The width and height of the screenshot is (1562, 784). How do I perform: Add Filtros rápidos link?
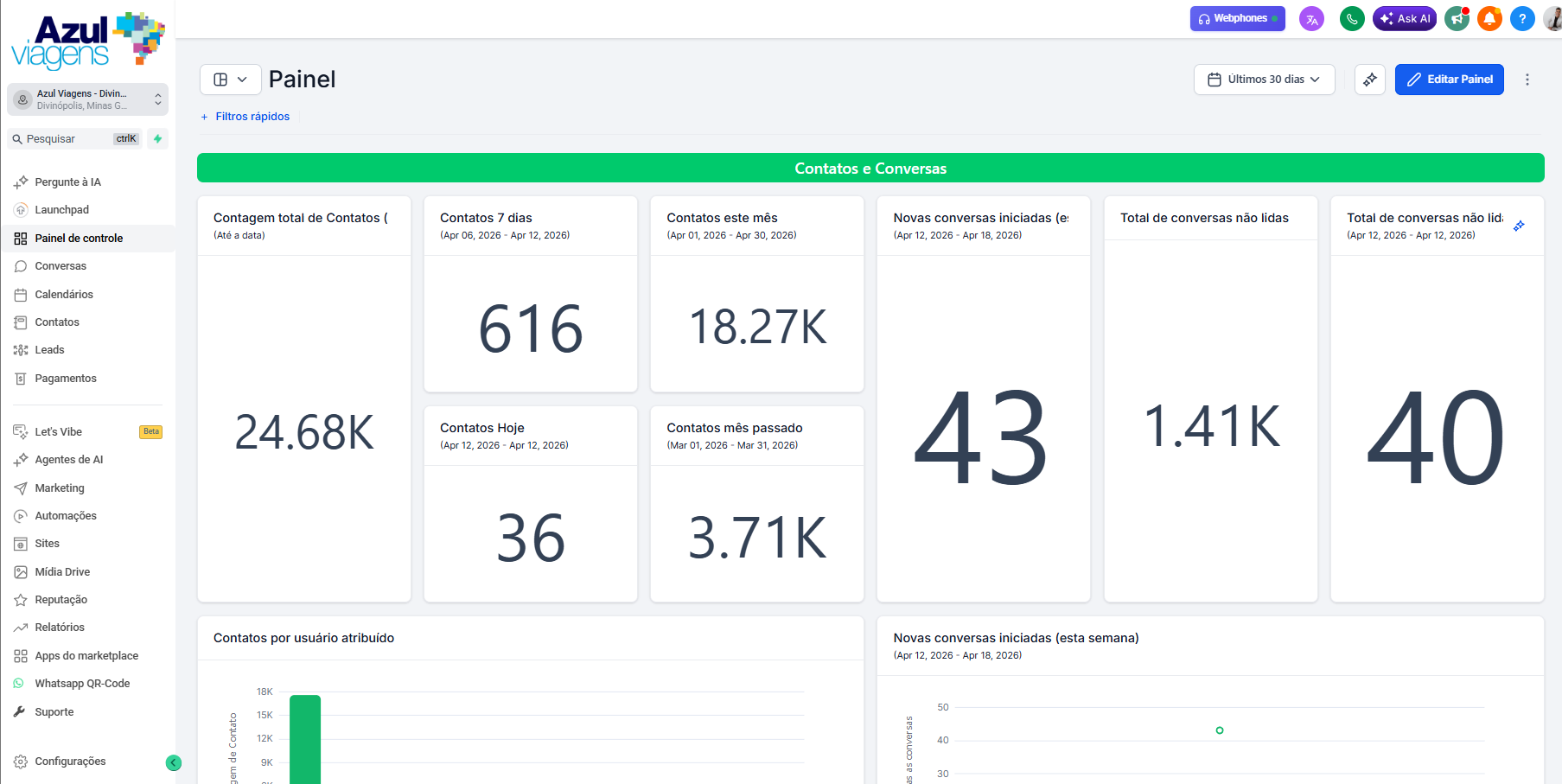245,117
